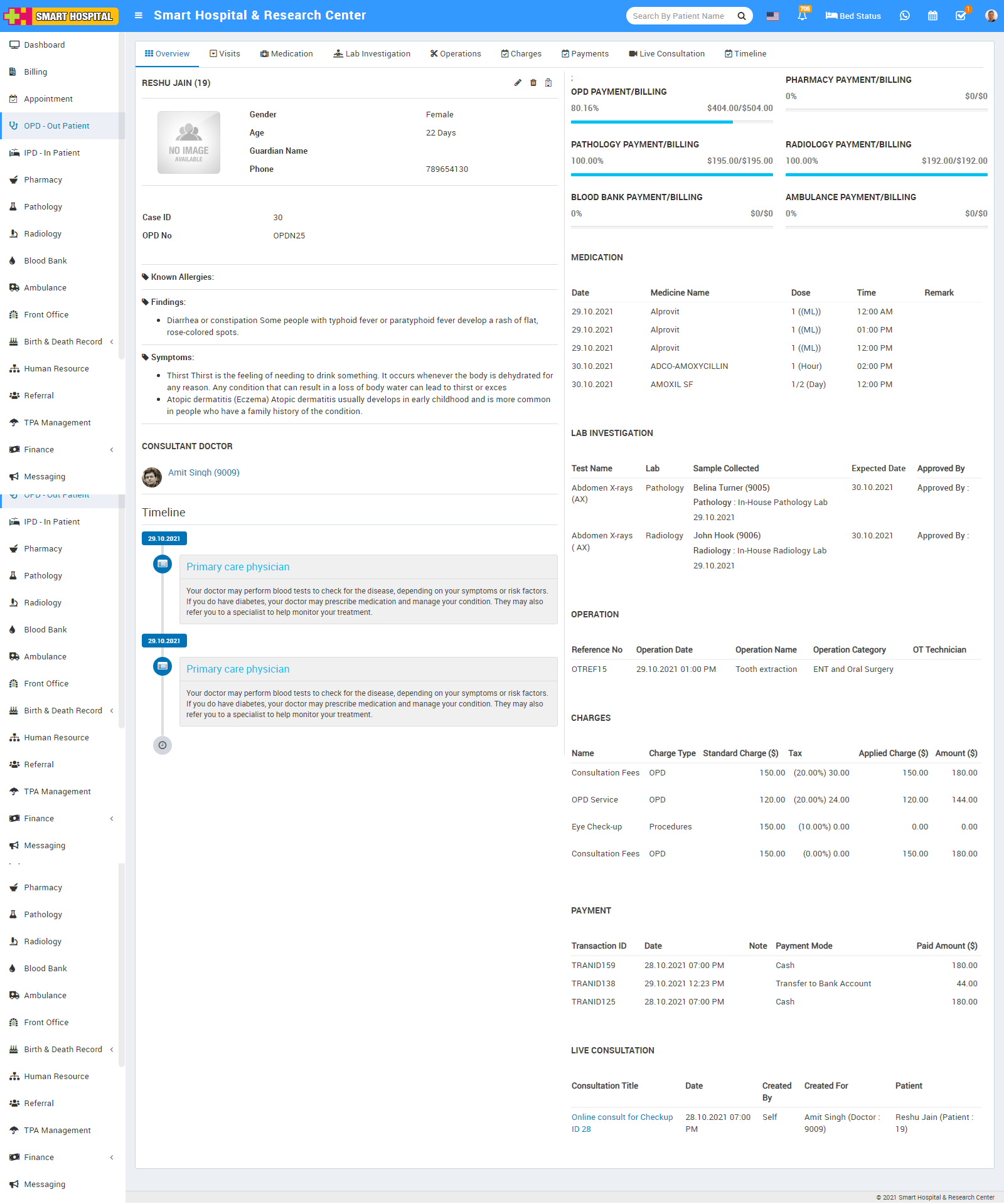The height and width of the screenshot is (1204, 1004).
Task: Open the calendar icon in the top bar
Action: click(x=932, y=16)
